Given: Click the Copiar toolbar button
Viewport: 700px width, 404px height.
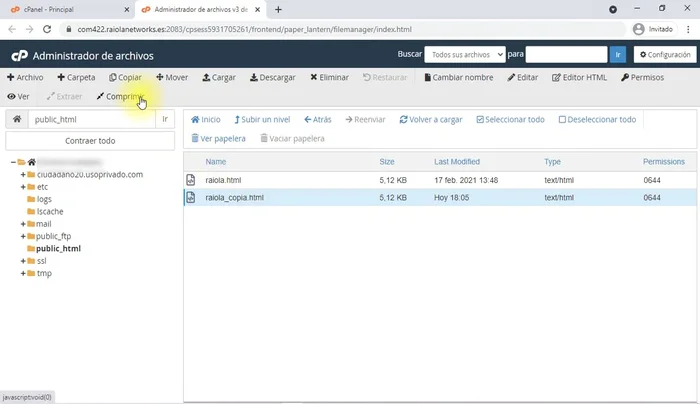Looking at the screenshot, I should click(125, 77).
